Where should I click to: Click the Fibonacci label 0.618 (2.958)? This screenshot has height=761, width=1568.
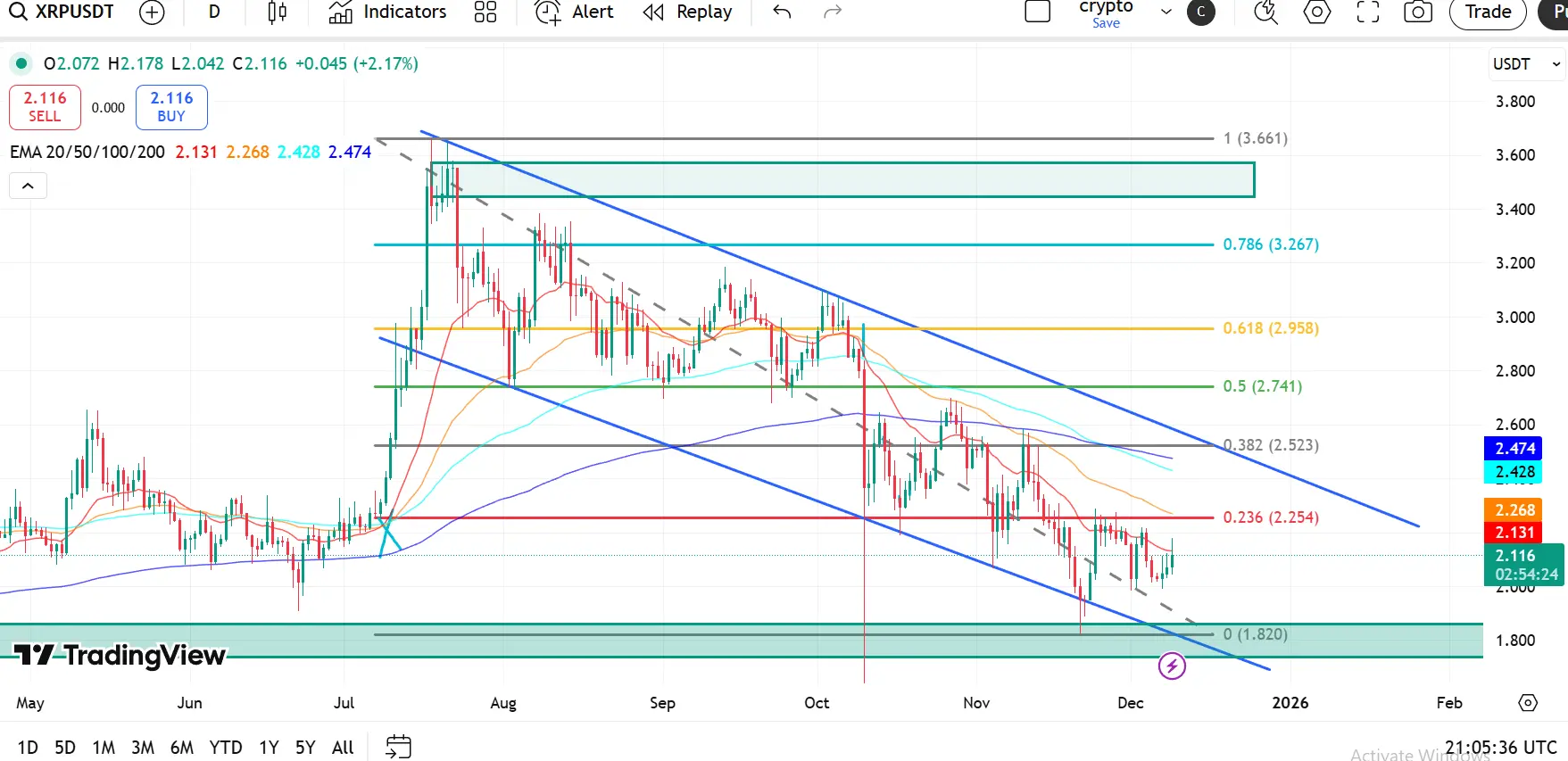click(x=1271, y=328)
